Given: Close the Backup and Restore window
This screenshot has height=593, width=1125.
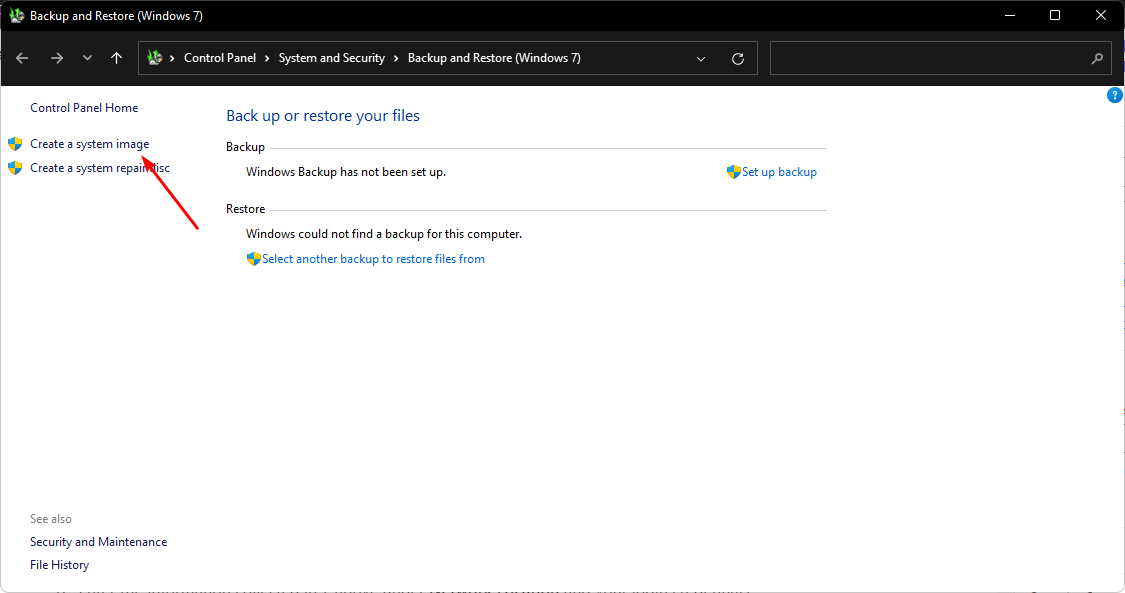Looking at the screenshot, I should pos(1101,15).
